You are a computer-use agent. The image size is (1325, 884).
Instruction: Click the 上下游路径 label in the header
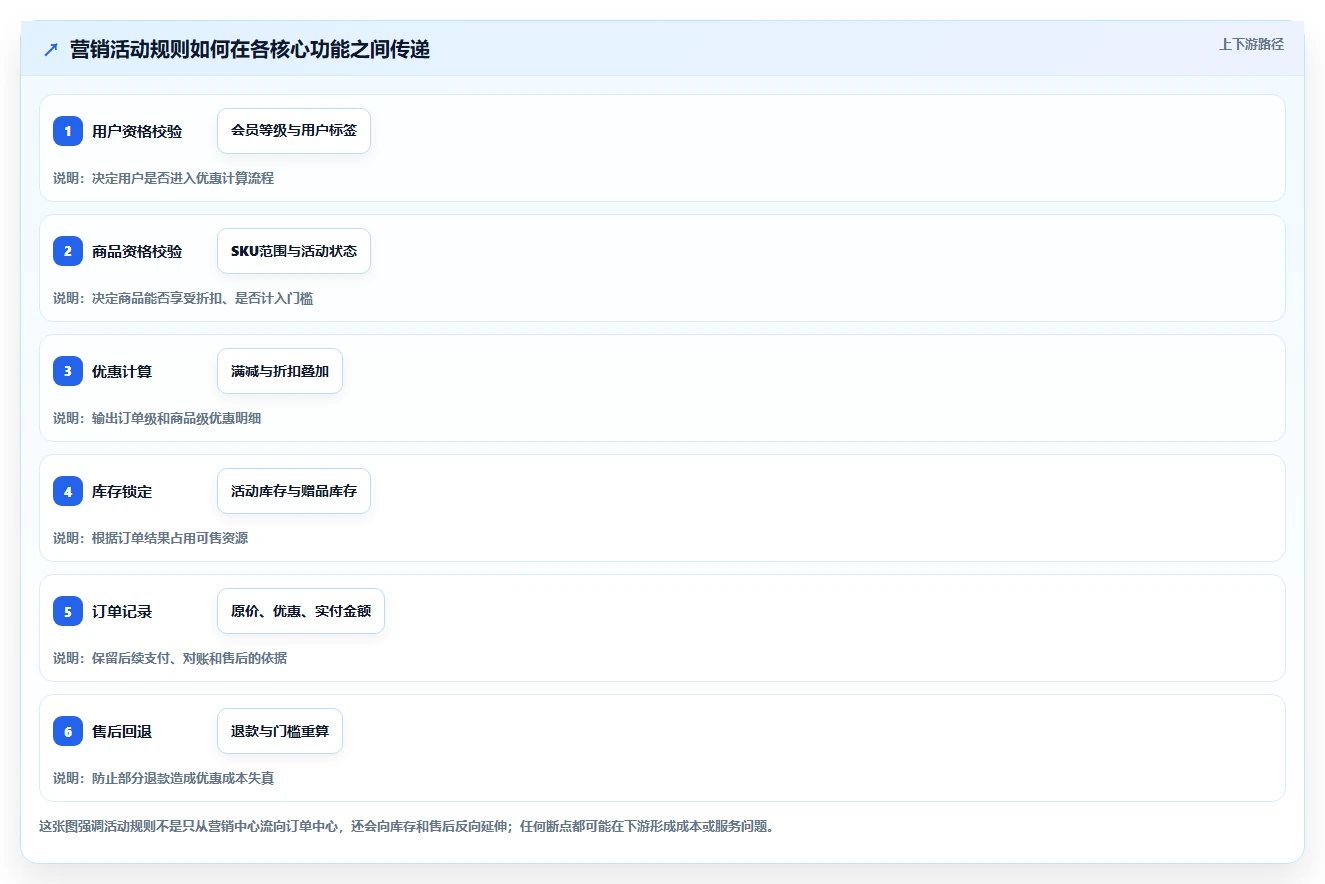(x=1251, y=45)
